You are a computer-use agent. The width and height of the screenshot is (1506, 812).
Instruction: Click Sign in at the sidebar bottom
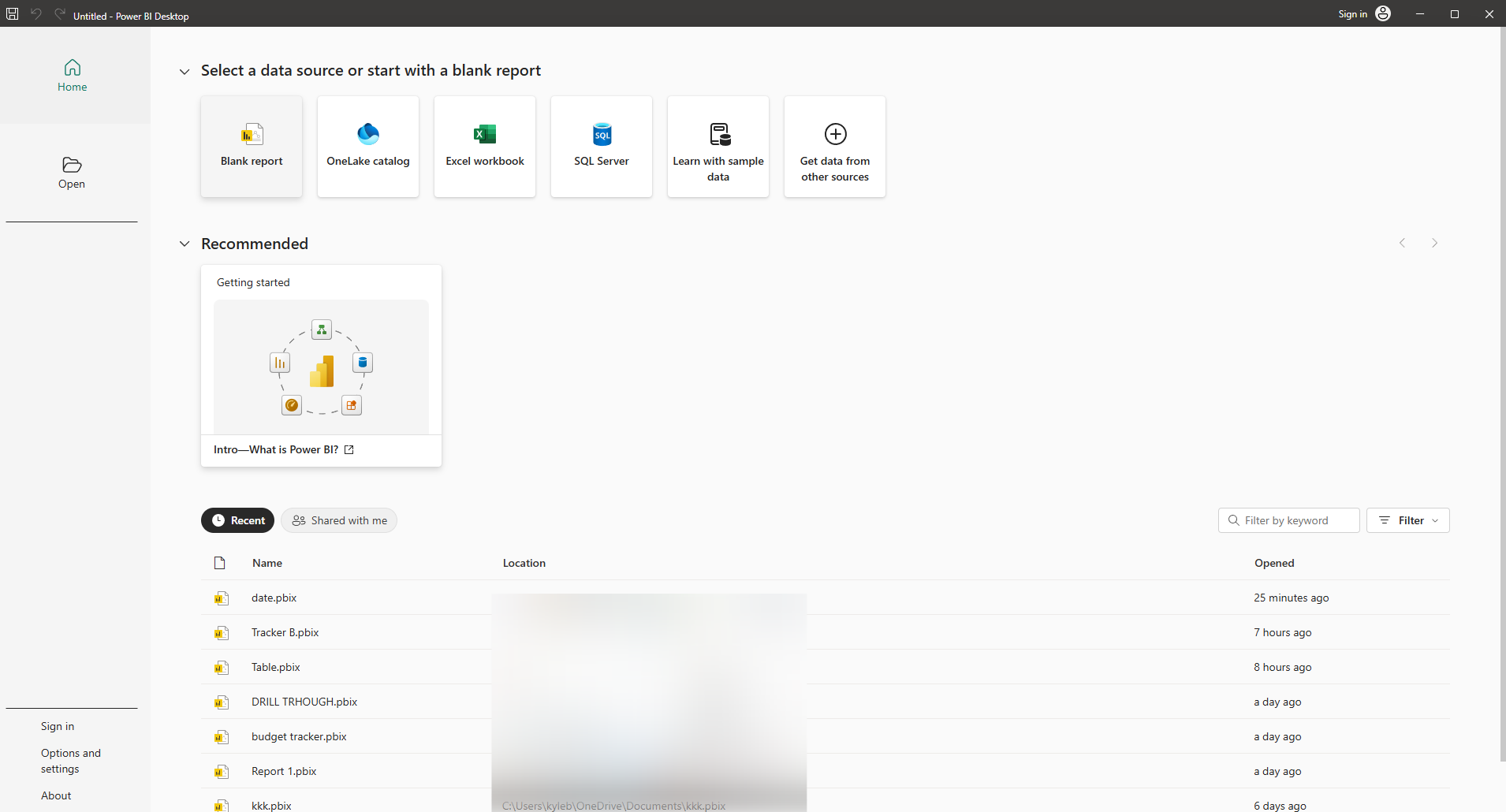pos(58,726)
